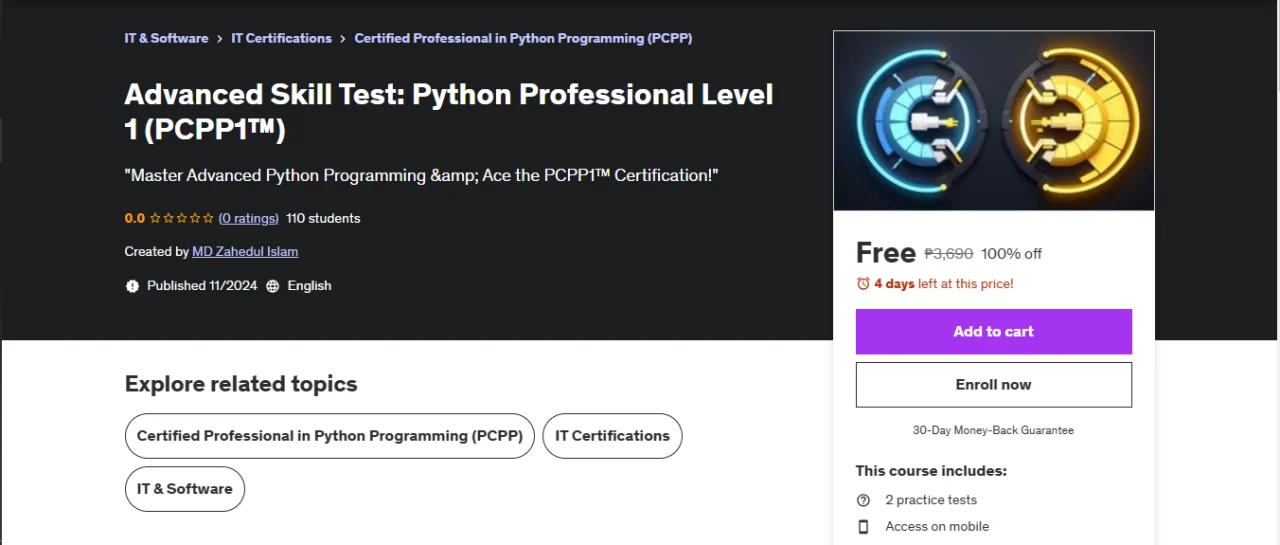Click the globe language icon
This screenshot has height=545, width=1280.
273,286
